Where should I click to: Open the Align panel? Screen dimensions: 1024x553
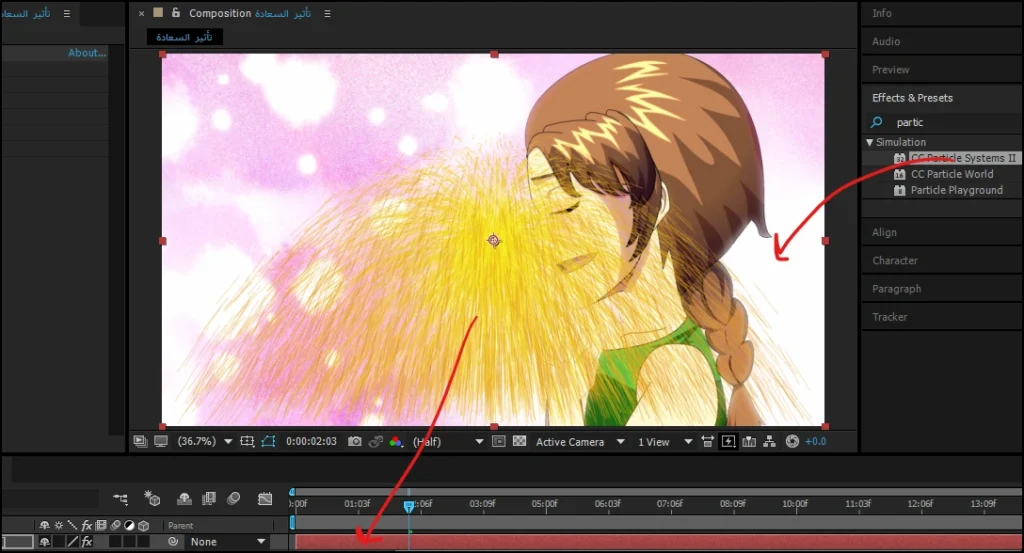point(884,232)
